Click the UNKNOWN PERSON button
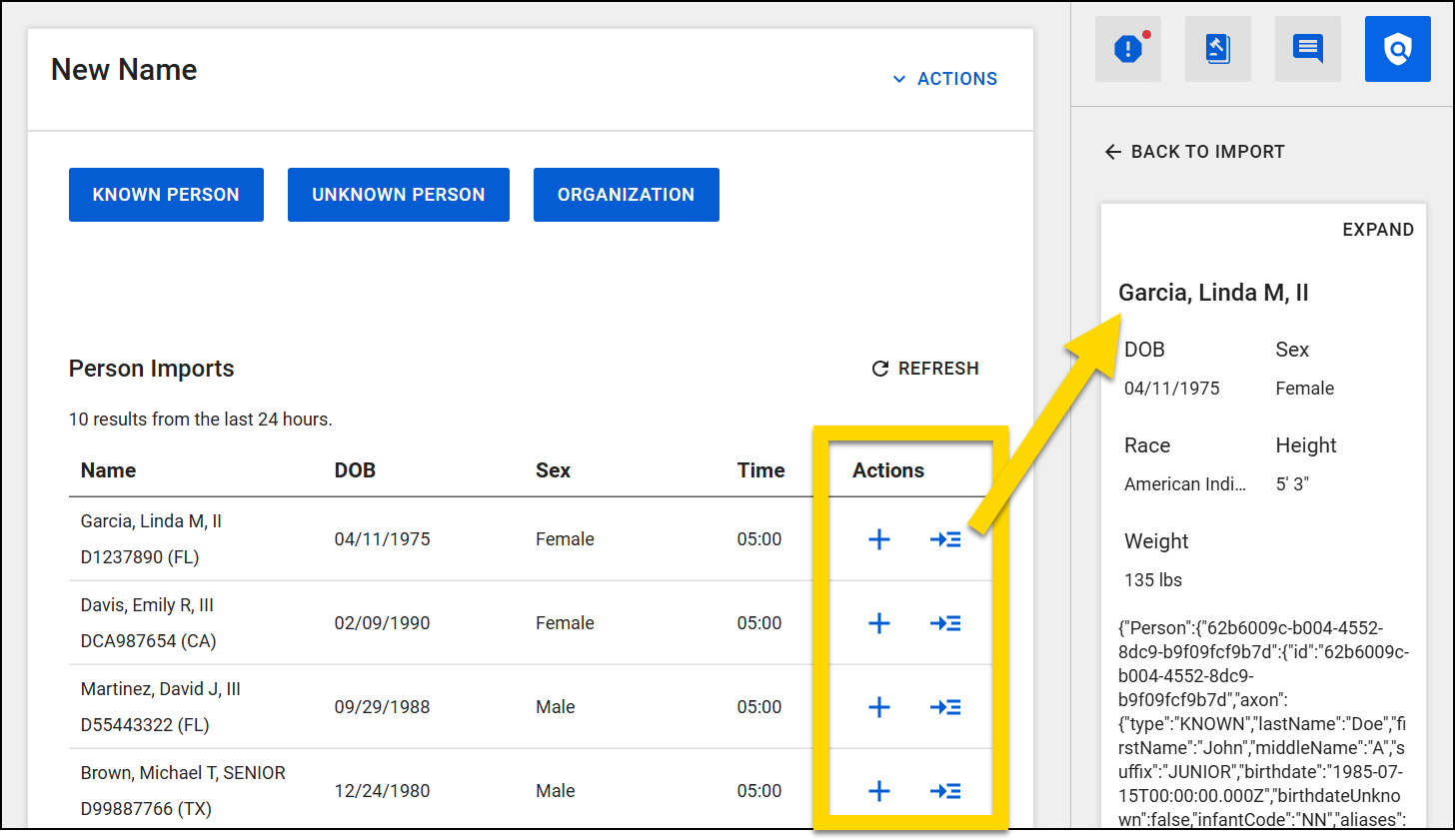1455x840 pixels. 398,194
